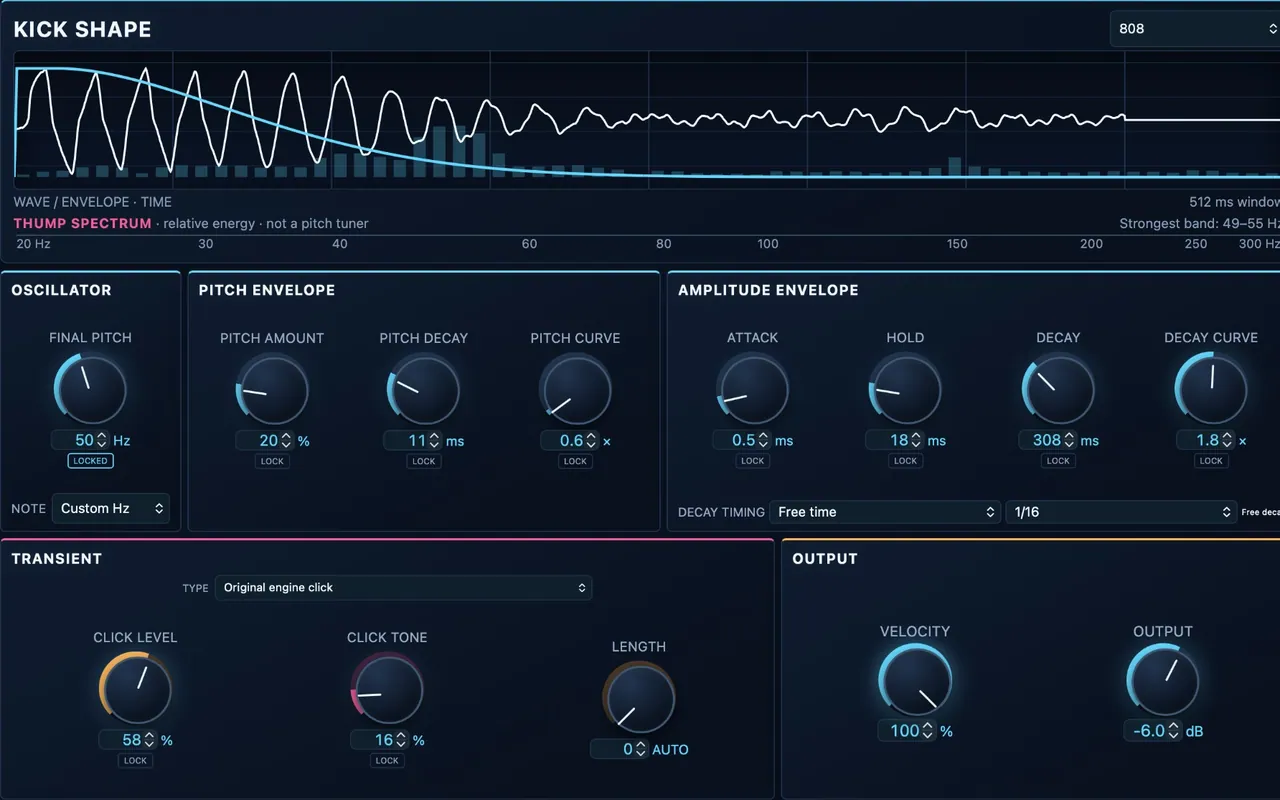Click the "Strongest band: 49–55 Hz" readout
The height and width of the screenshot is (800, 1280).
click(1199, 224)
